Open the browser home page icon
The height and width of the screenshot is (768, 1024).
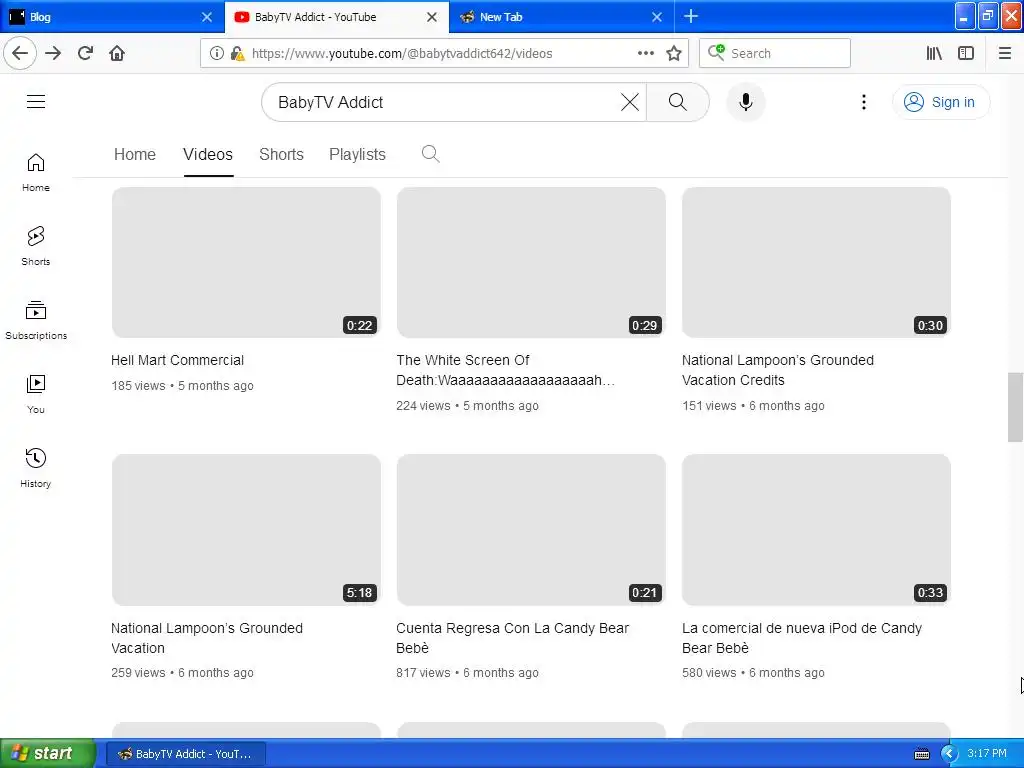[117, 53]
